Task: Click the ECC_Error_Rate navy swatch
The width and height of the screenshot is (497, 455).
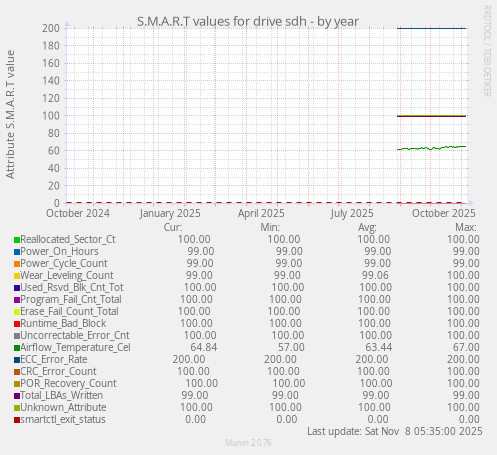Action: tap(17, 360)
